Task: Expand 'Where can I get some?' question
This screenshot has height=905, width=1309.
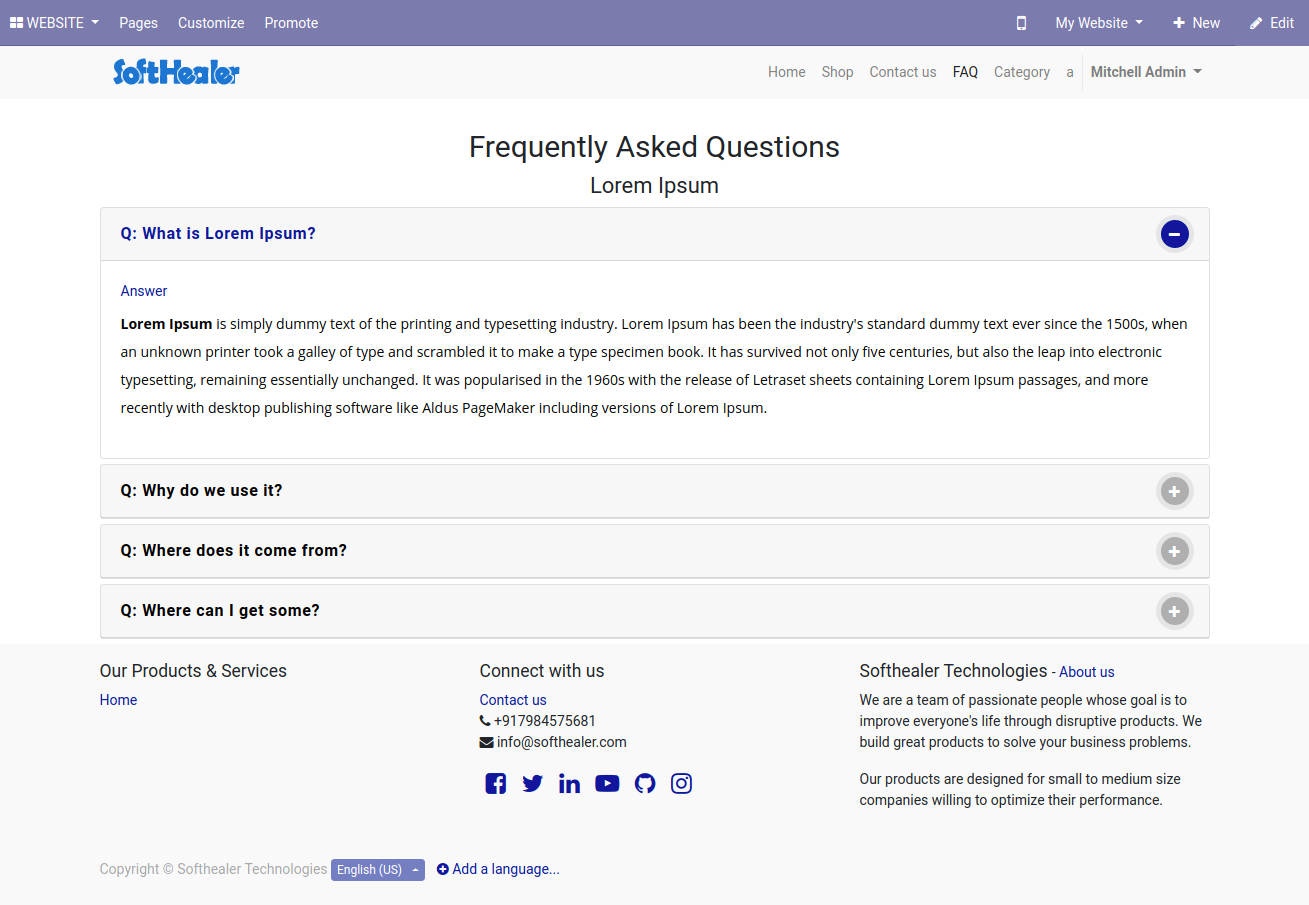Action: tap(655, 611)
